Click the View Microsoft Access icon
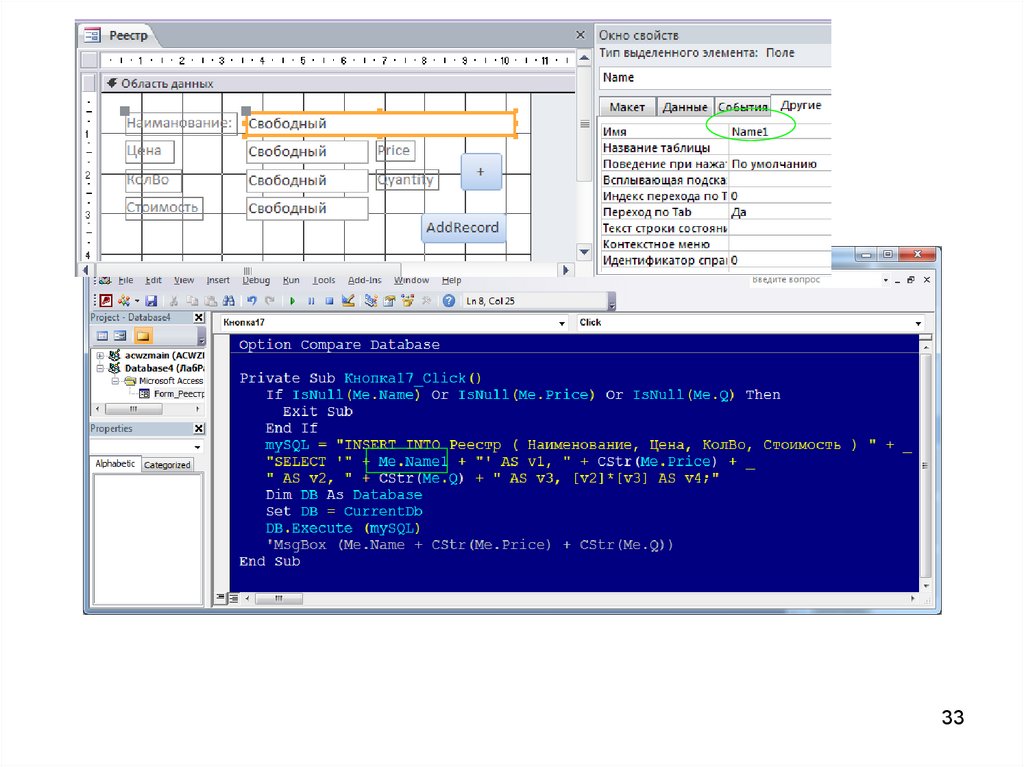 [x=105, y=300]
